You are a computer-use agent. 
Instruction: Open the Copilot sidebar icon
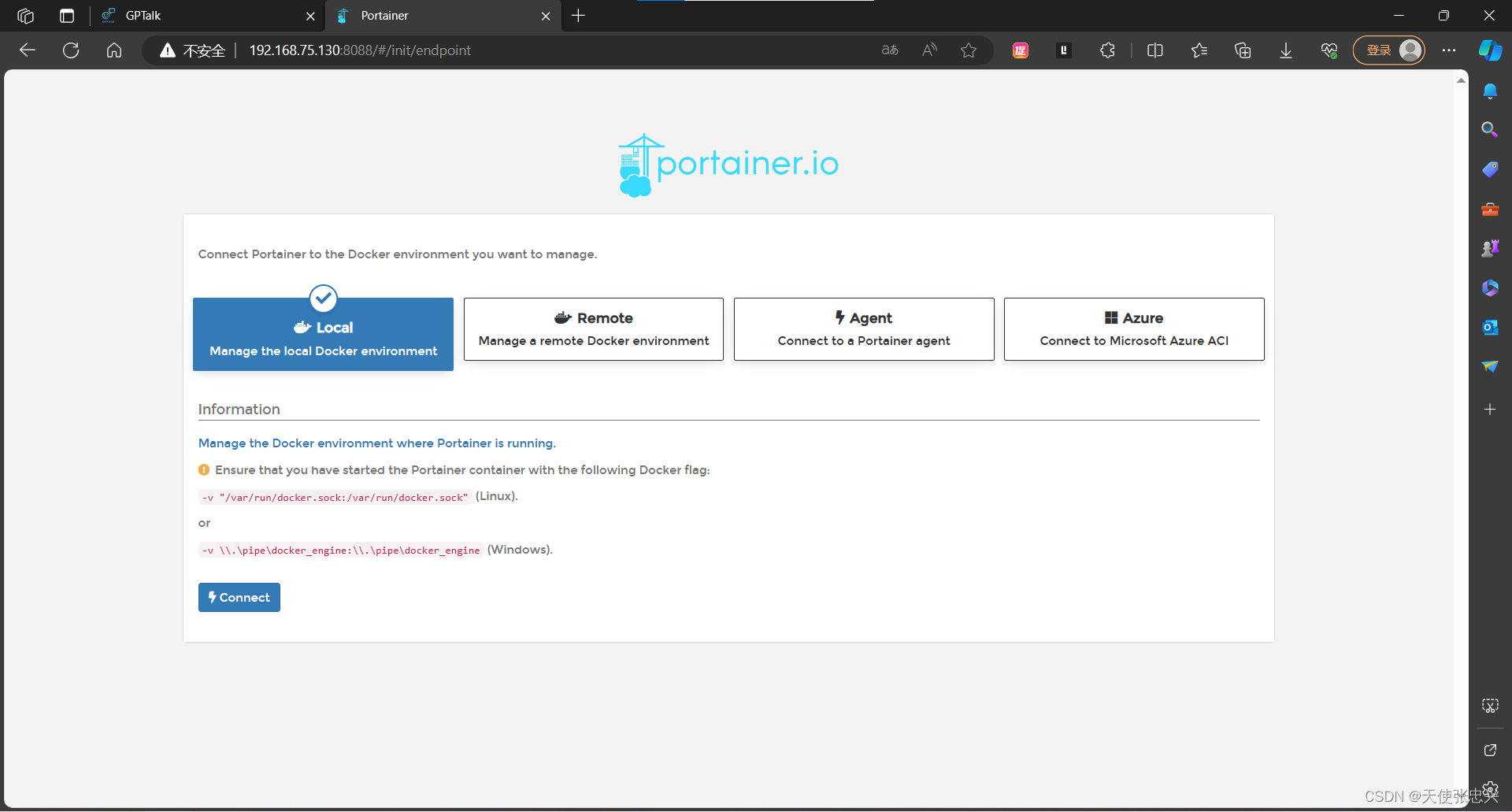(x=1490, y=50)
